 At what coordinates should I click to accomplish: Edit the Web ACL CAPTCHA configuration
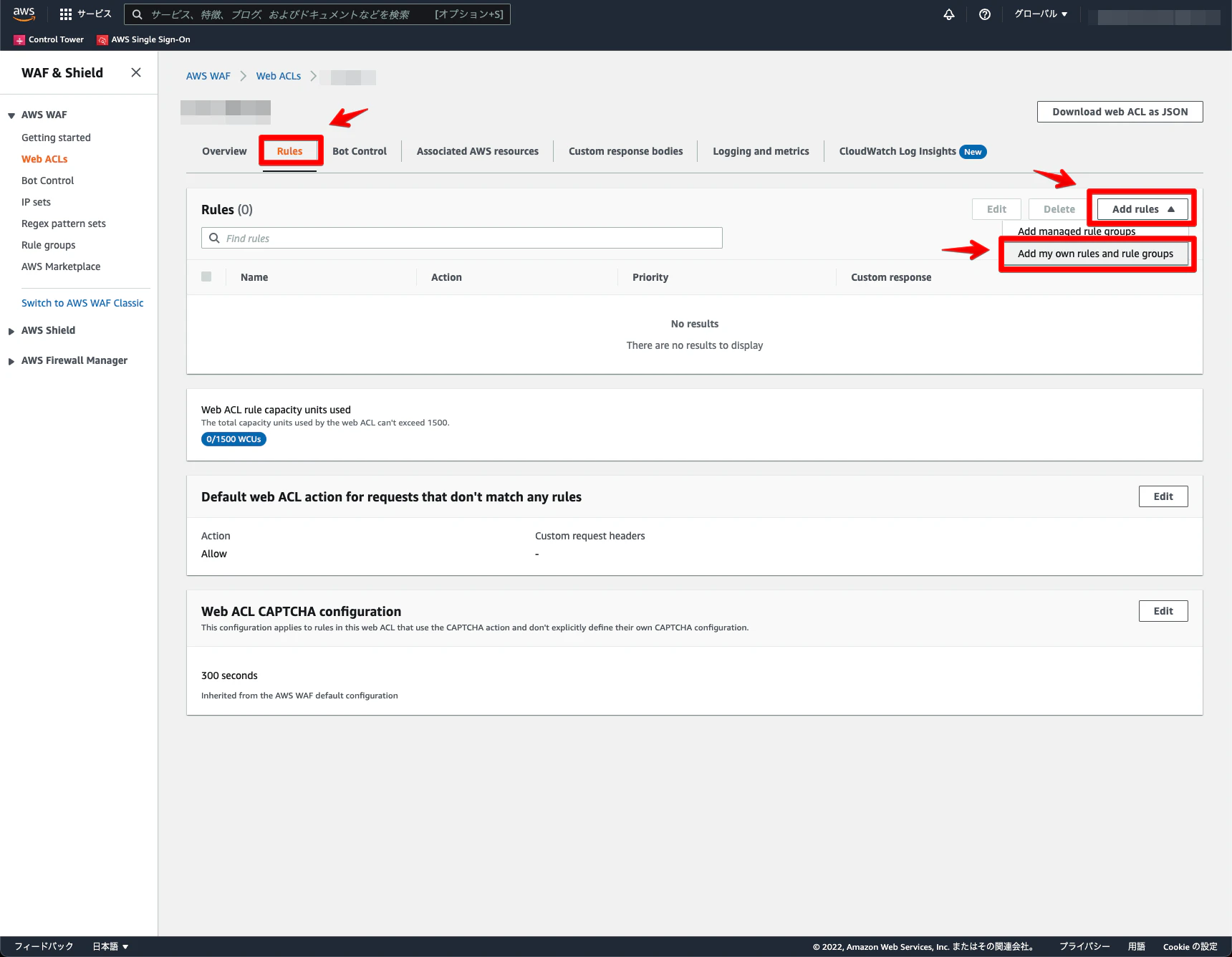[1163, 611]
